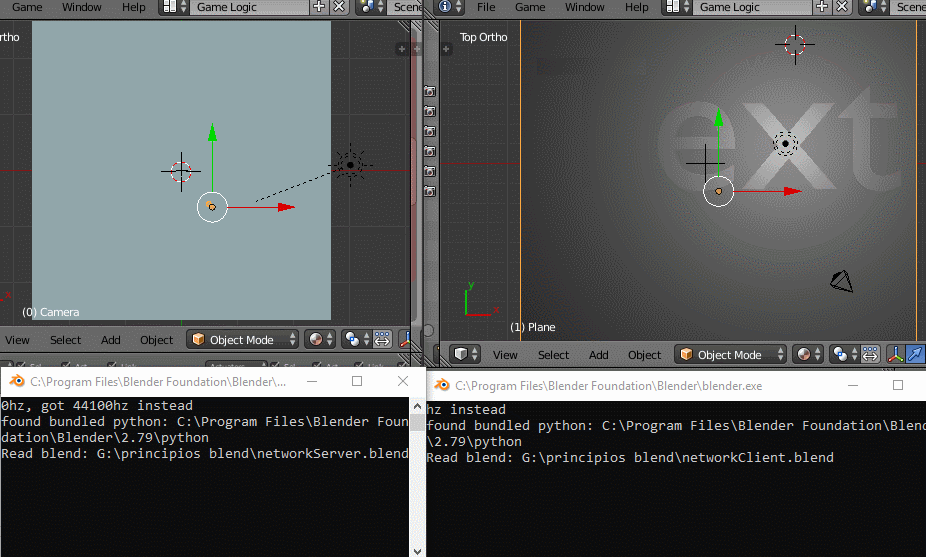Click third camera icon in vertical strip
Viewport: 926px width, 557px height.
tap(430, 132)
